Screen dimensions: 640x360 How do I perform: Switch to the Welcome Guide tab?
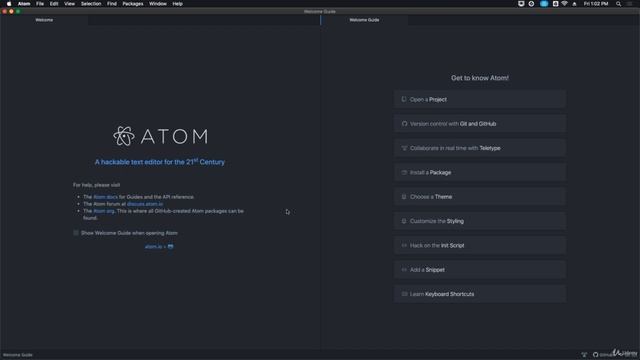coord(364,20)
